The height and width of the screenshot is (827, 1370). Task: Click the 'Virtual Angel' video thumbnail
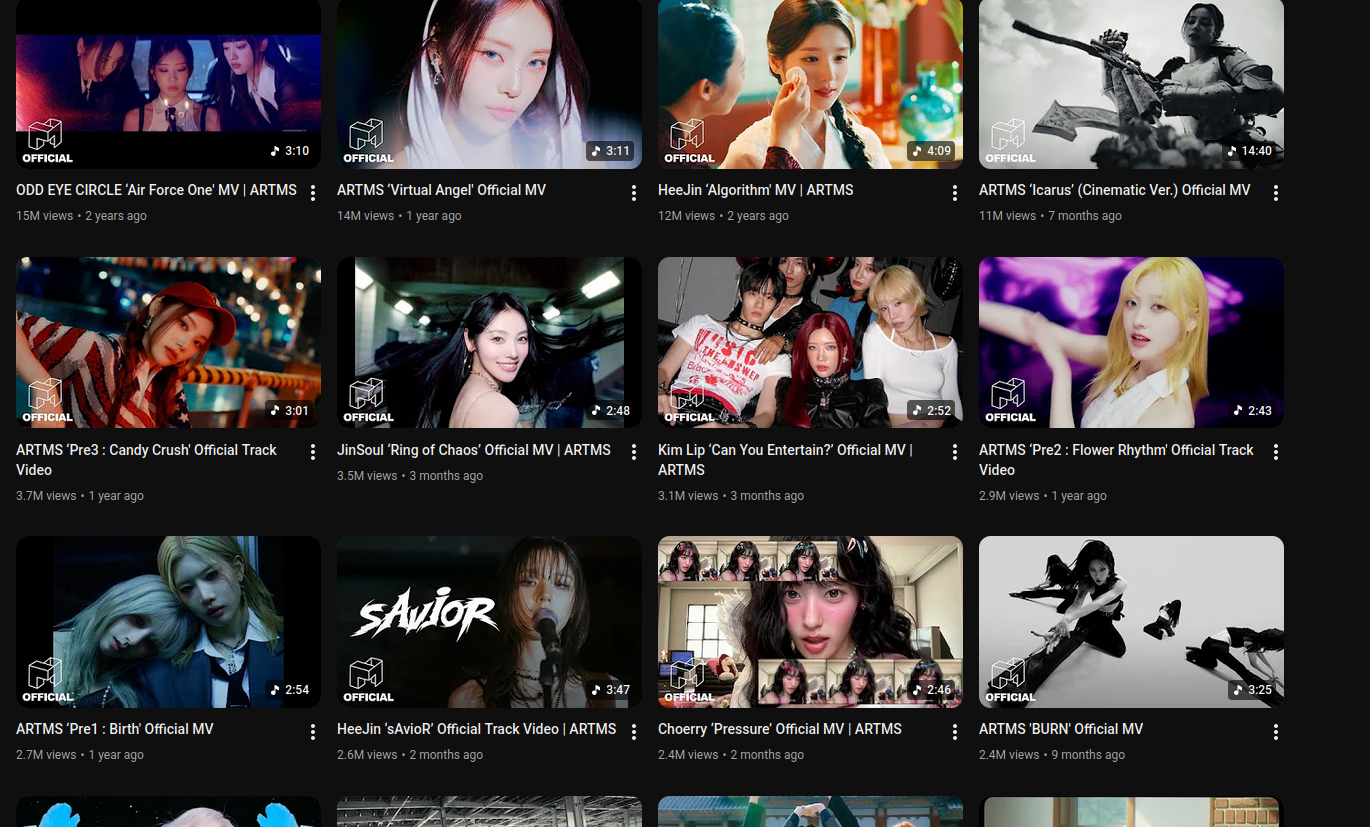tap(489, 84)
